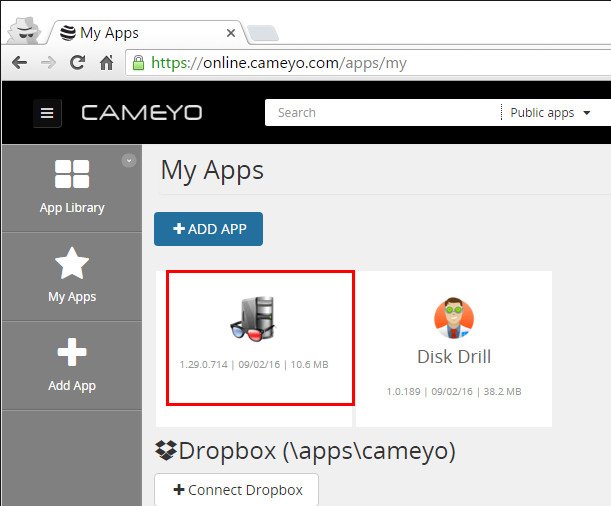611x506 pixels.
Task: Go to browser home page icon
Action: click(106, 63)
